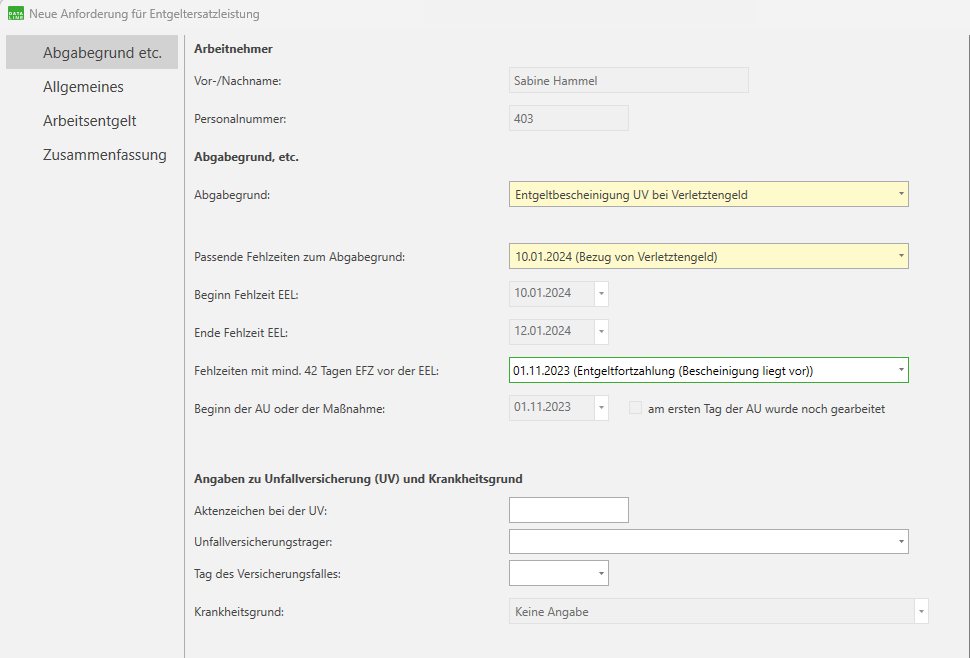Click into the Aktenzeichen bei der UV field

pos(568,510)
